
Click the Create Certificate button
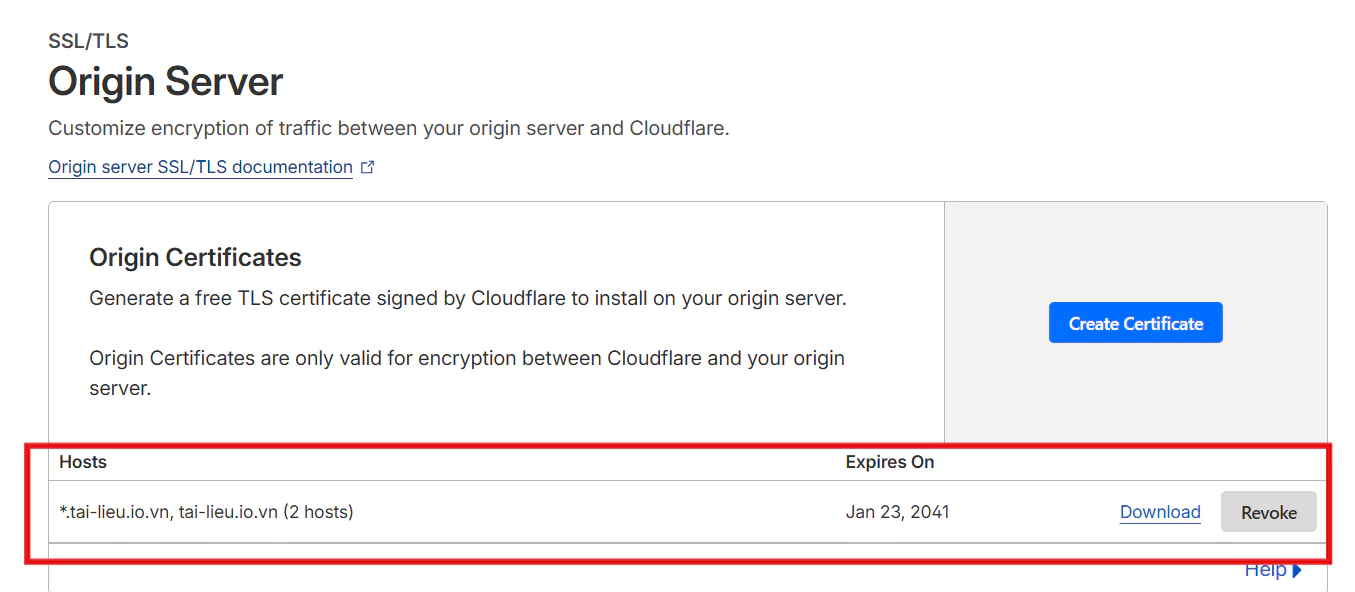coord(1135,323)
